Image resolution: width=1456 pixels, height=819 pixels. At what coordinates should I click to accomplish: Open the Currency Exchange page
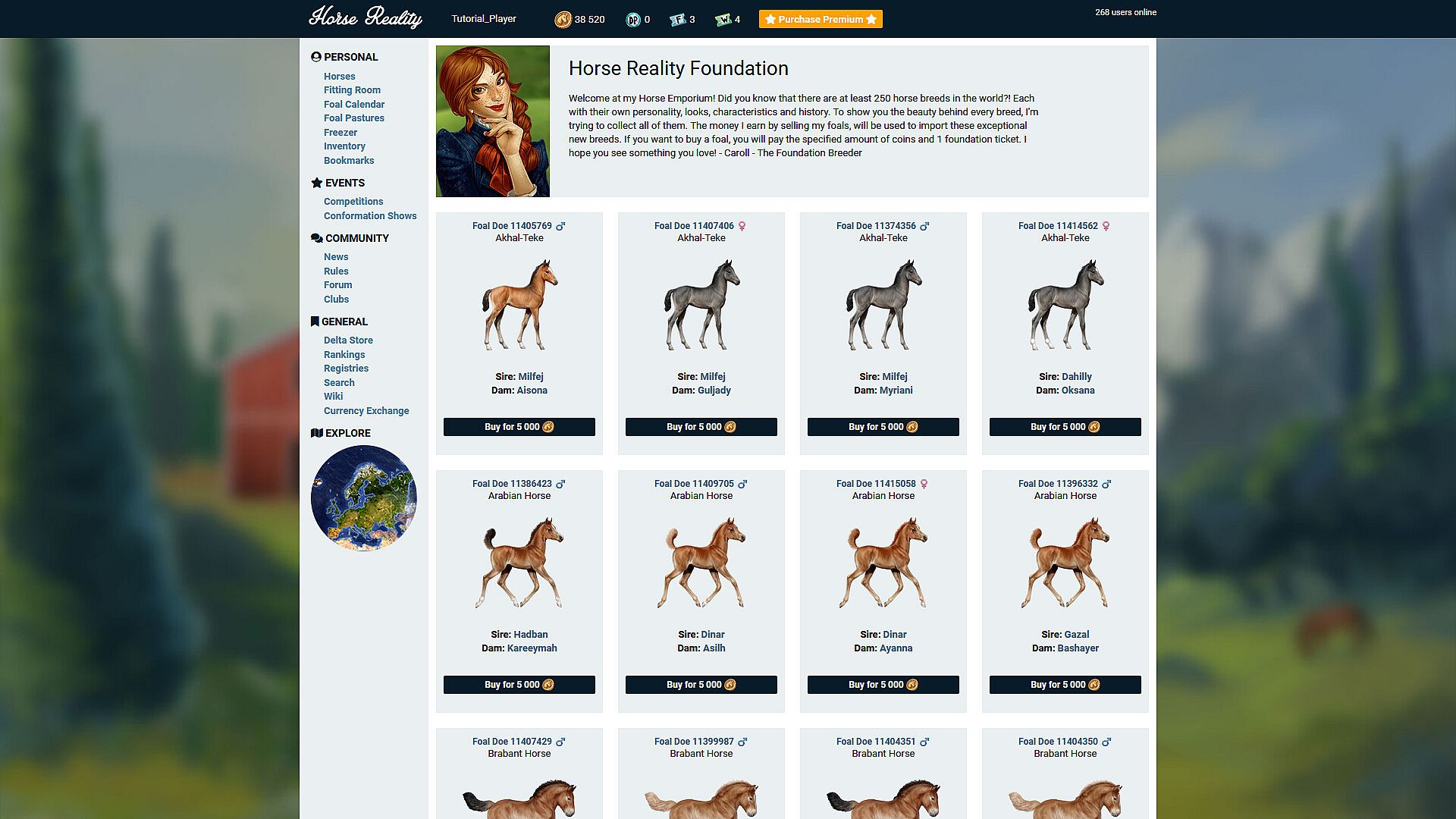pyautogui.click(x=366, y=411)
